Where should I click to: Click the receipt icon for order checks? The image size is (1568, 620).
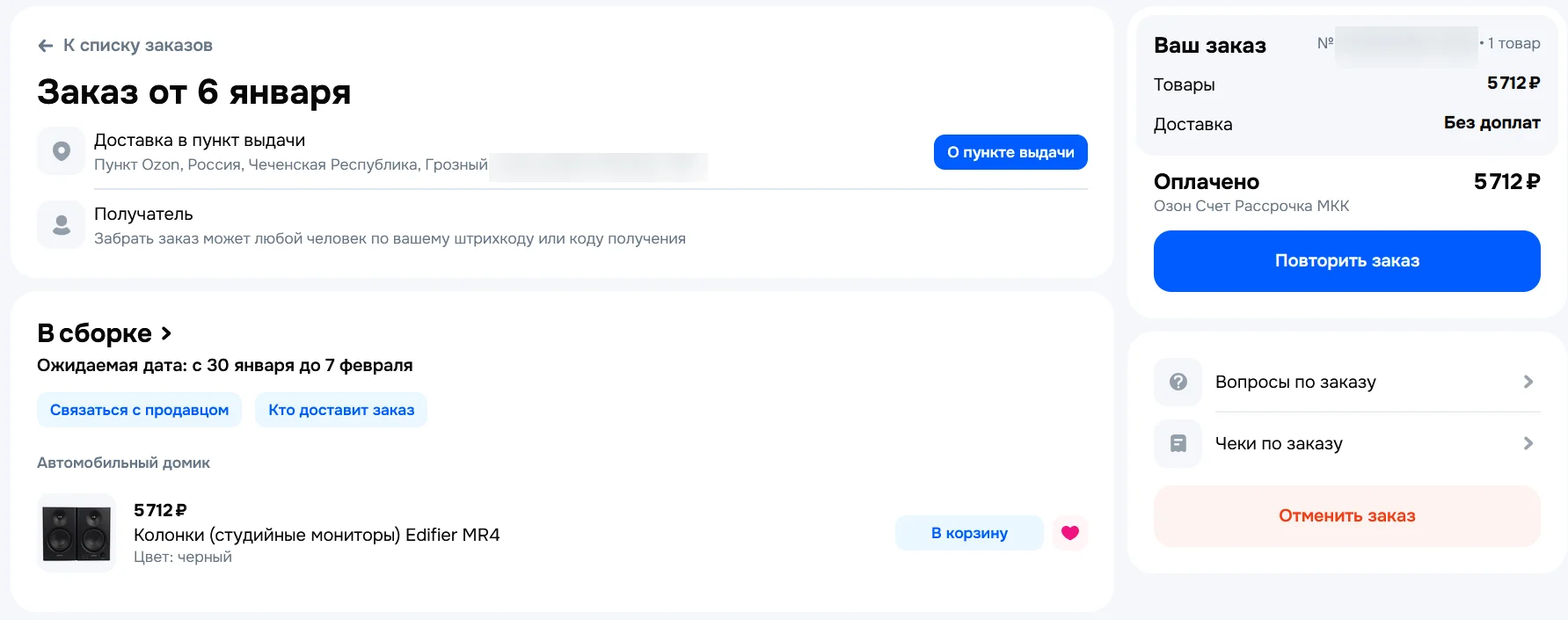[1178, 444]
